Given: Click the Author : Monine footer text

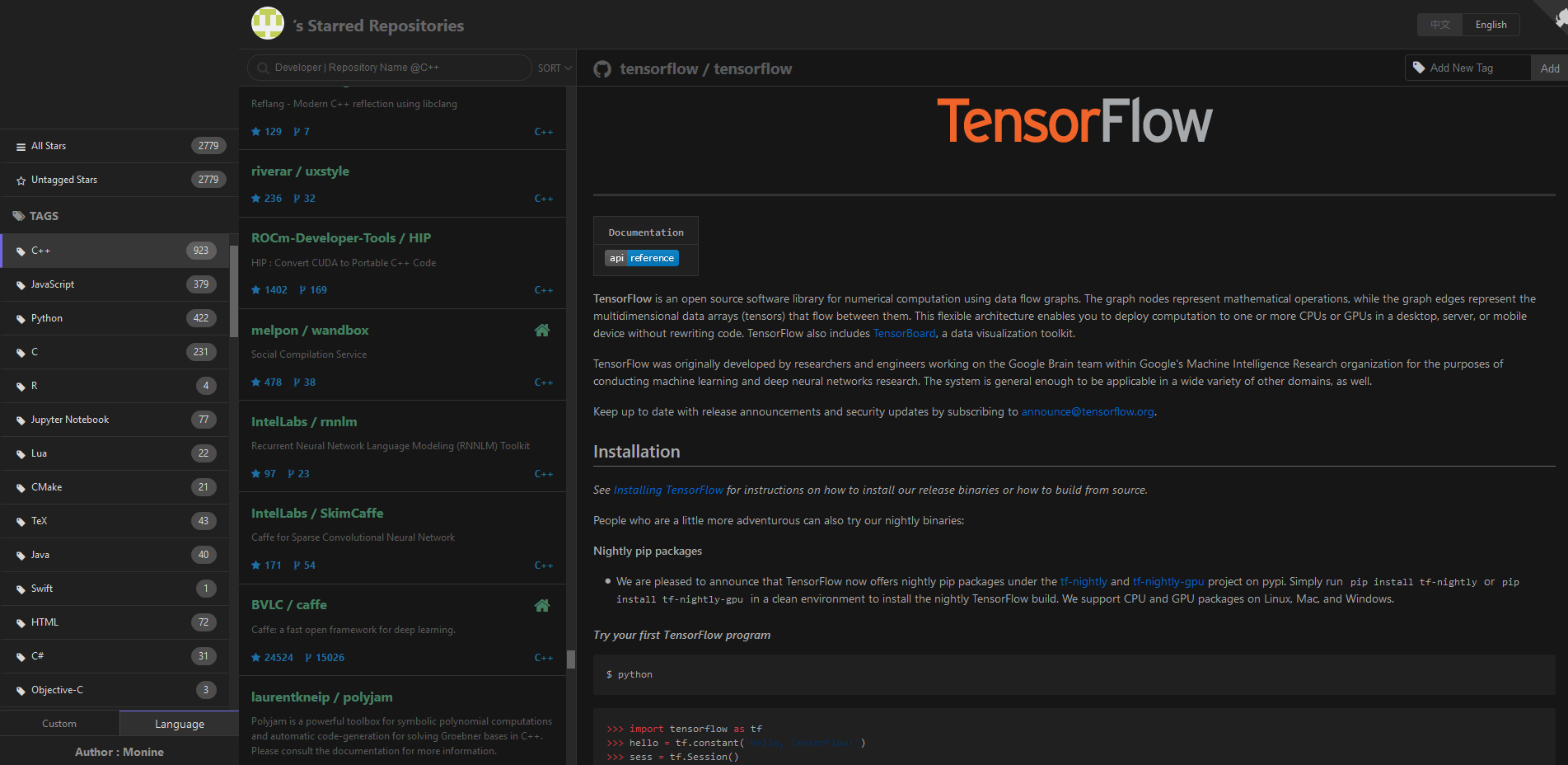Looking at the screenshot, I should click(x=119, y=752).
